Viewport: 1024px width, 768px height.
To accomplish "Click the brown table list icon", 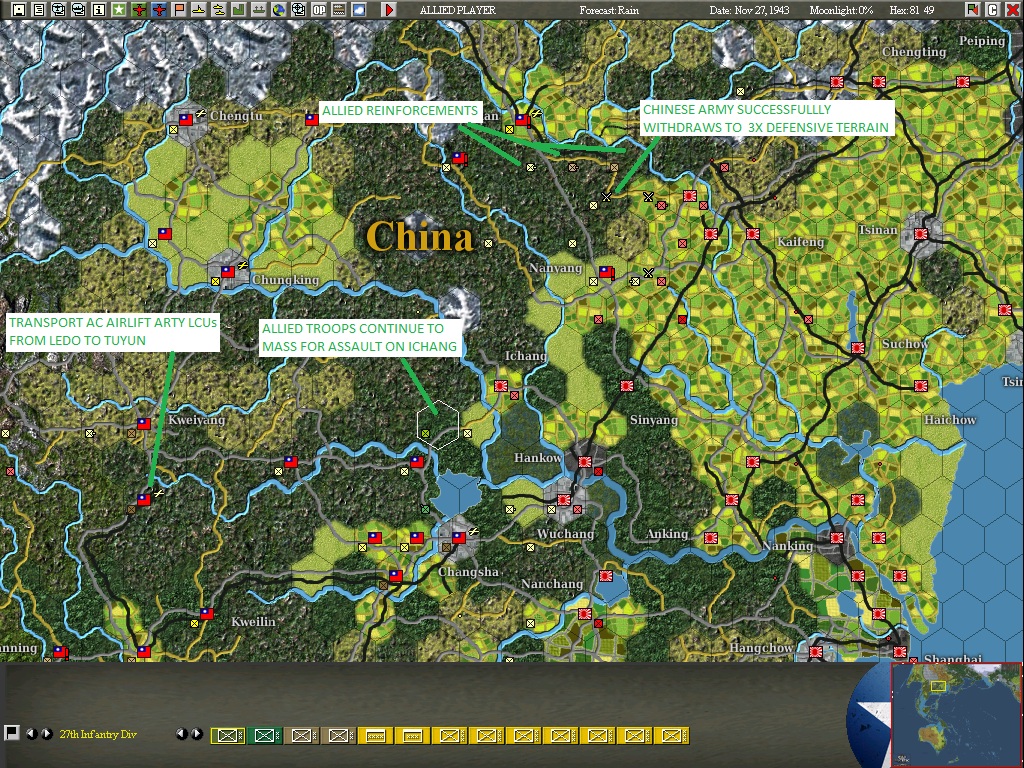I will click(339, 10).
